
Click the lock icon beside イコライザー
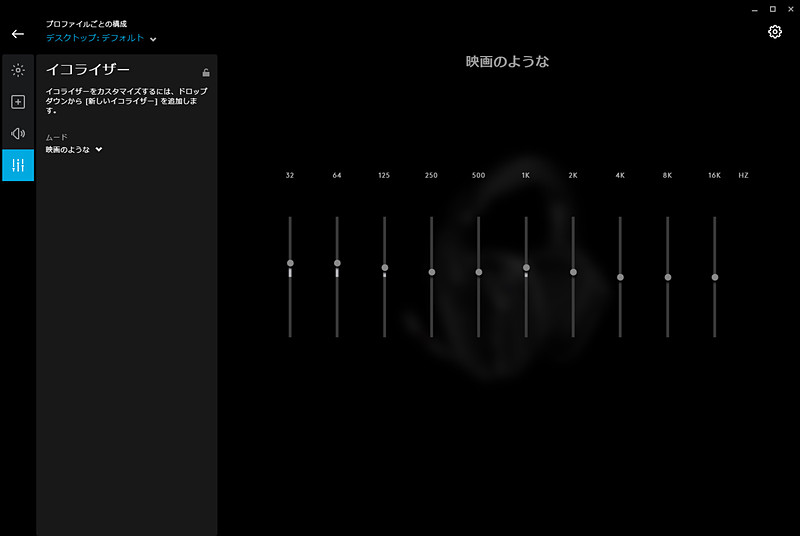click(206, 72)
